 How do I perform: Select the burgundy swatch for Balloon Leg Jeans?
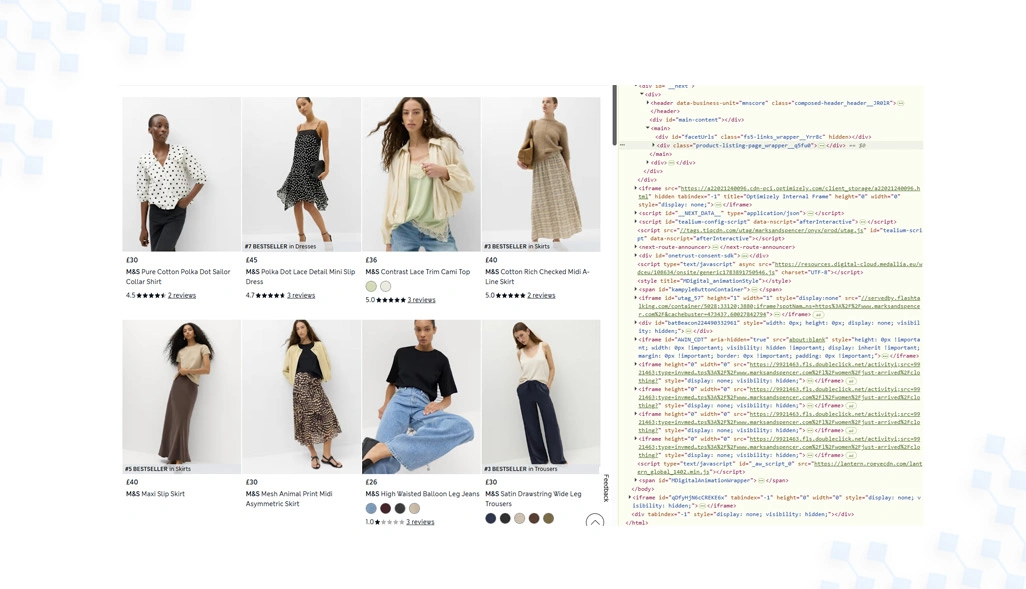(x=385, y=509)
